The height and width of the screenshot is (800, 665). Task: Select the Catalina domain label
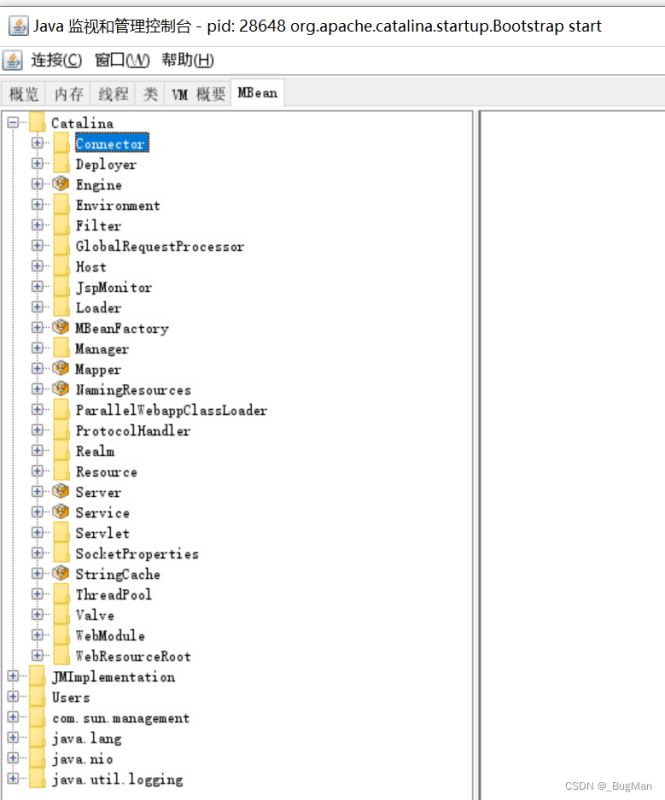pyautogui.click(x=82, y=123)
